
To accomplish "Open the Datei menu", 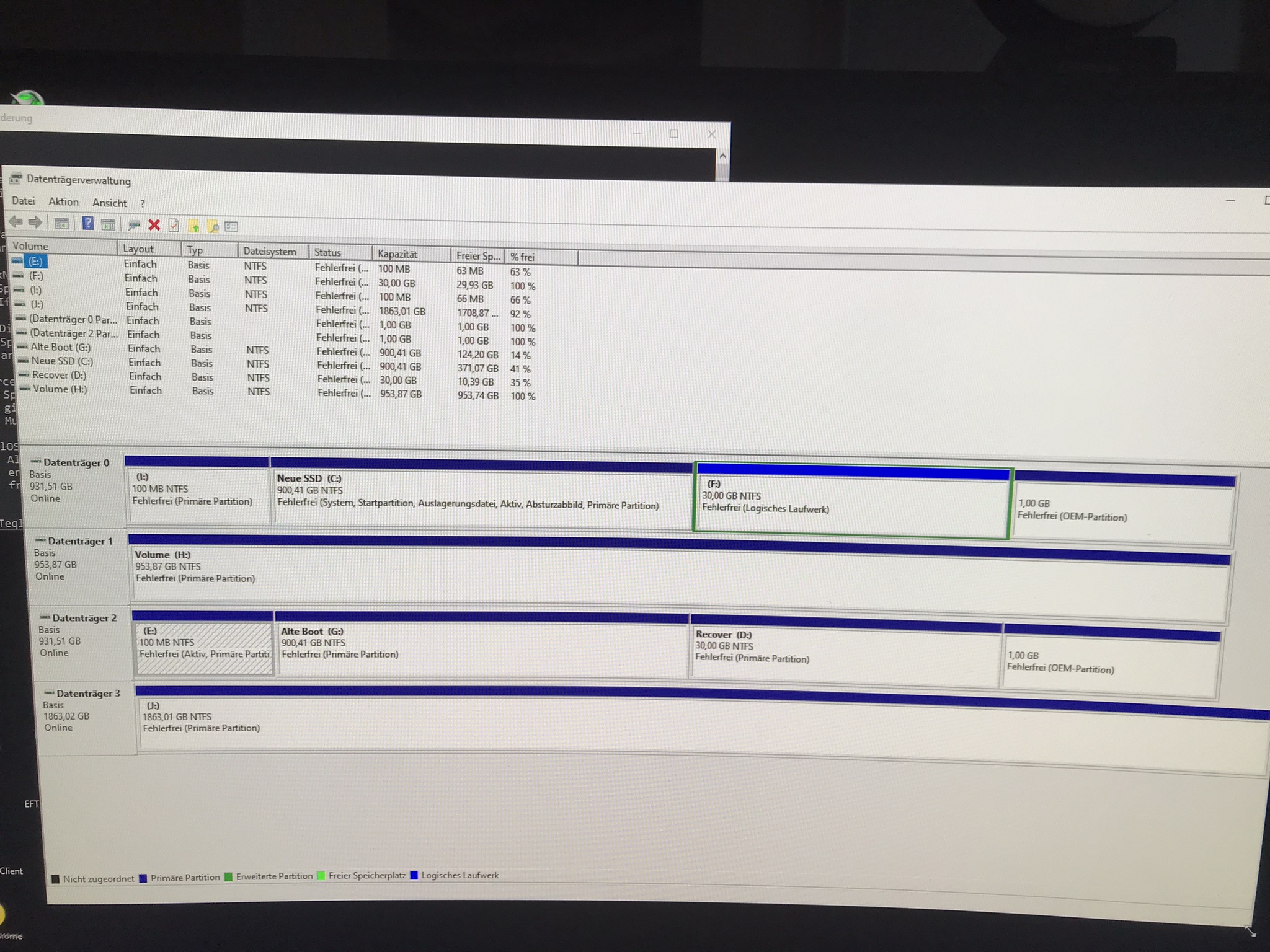I will click(x=24, y=201).
